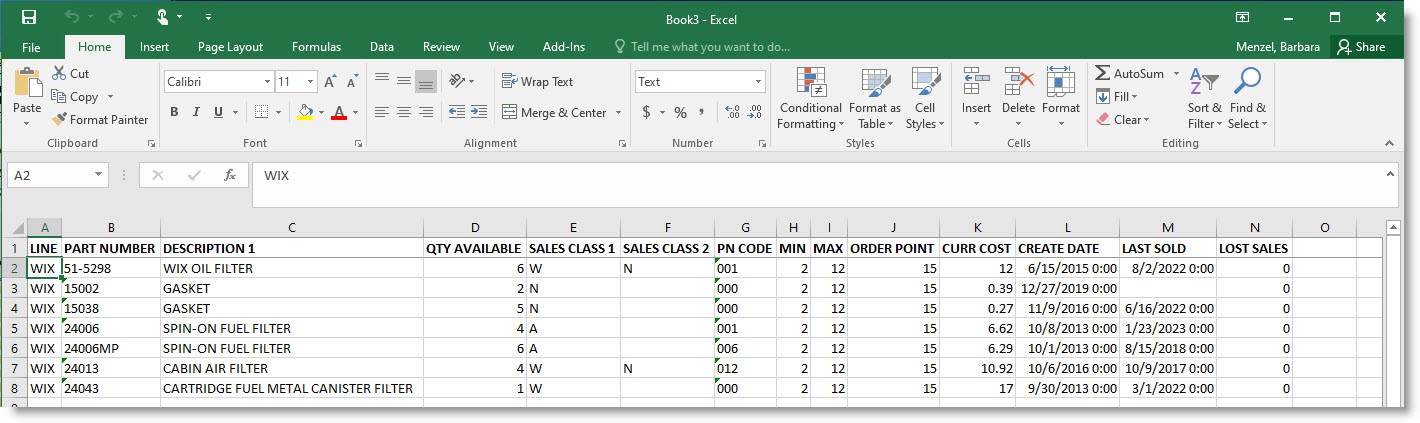
Task: Expand the number format Text dropdown
Action: 758,82
